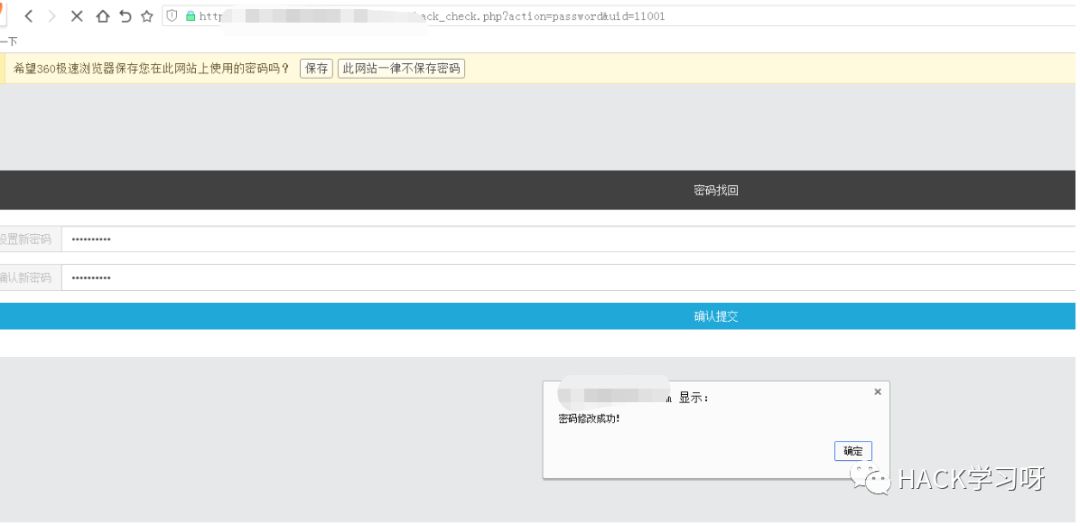Submit form with 确认提交 button

coord(537,317)
